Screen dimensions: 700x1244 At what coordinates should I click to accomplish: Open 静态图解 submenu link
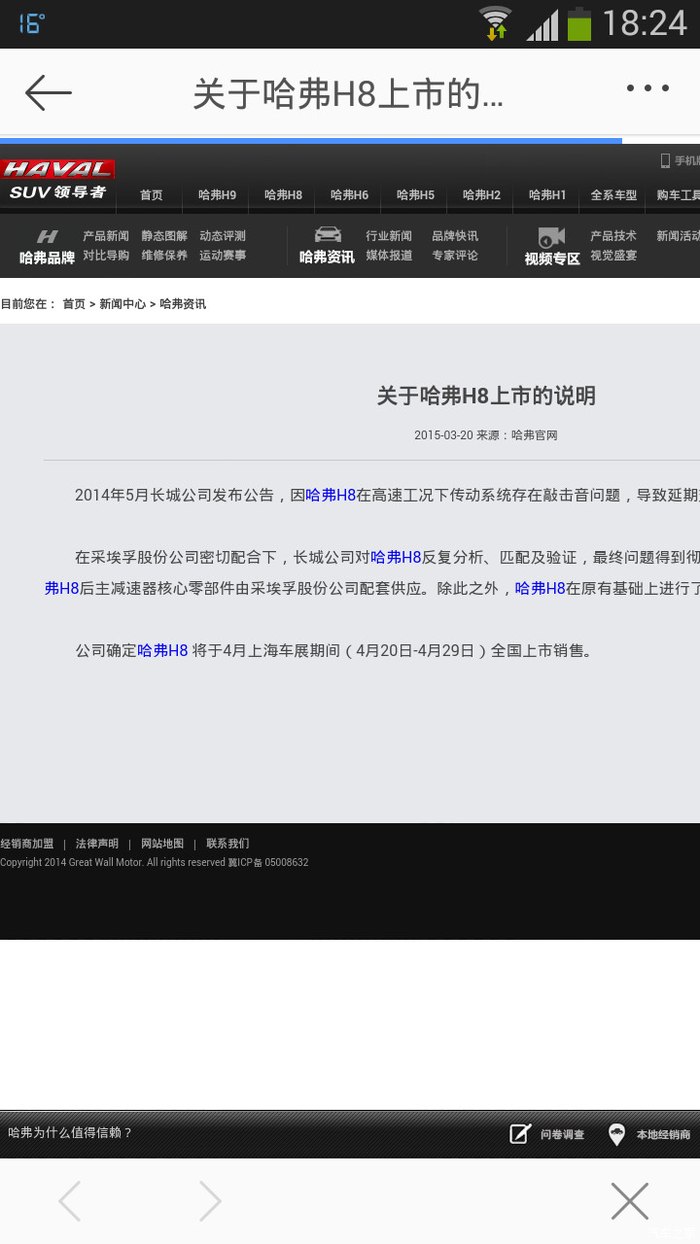(x=164, y=236)
